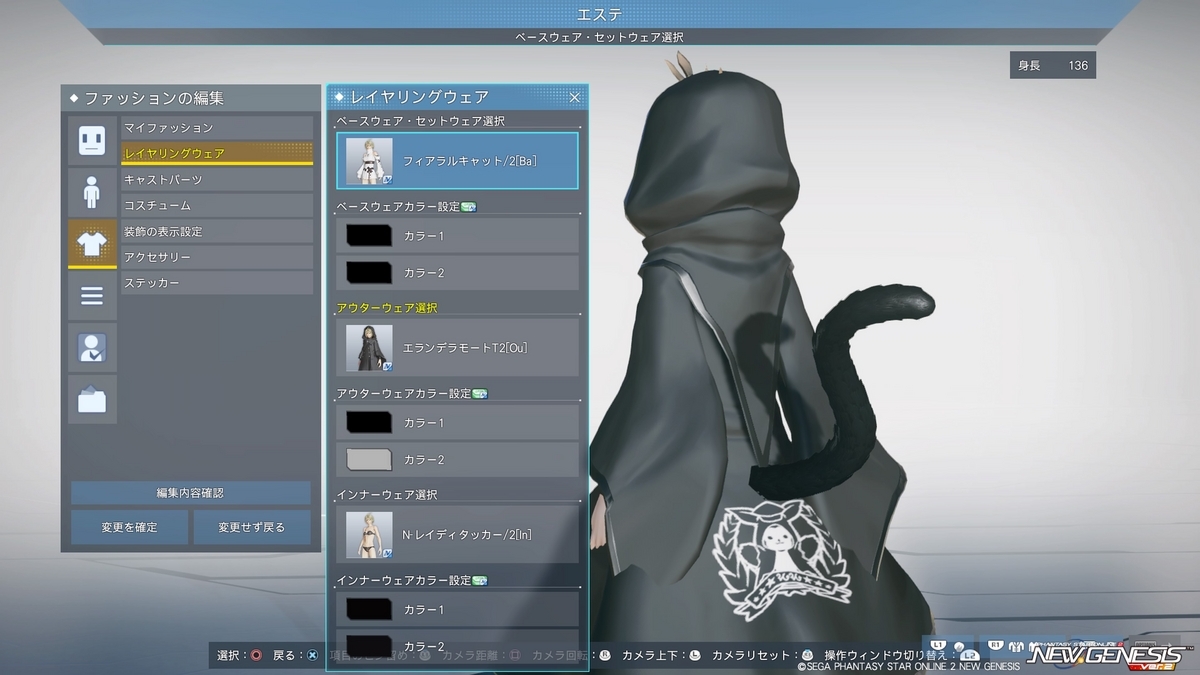
Task: Open マイファッション menu entry
Action: [x=217, y=128]
